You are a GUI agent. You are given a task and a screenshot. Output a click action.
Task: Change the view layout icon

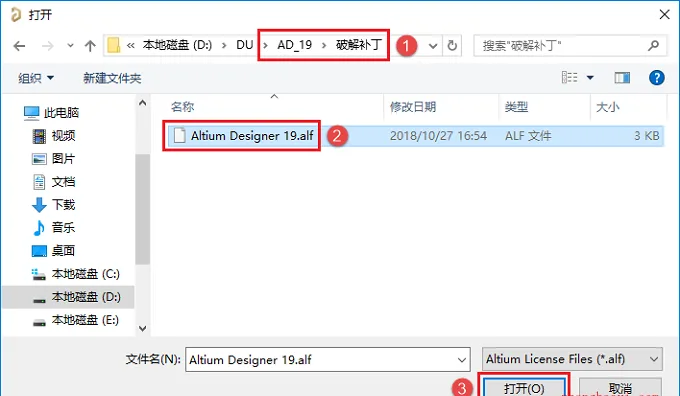coord(569,78)
